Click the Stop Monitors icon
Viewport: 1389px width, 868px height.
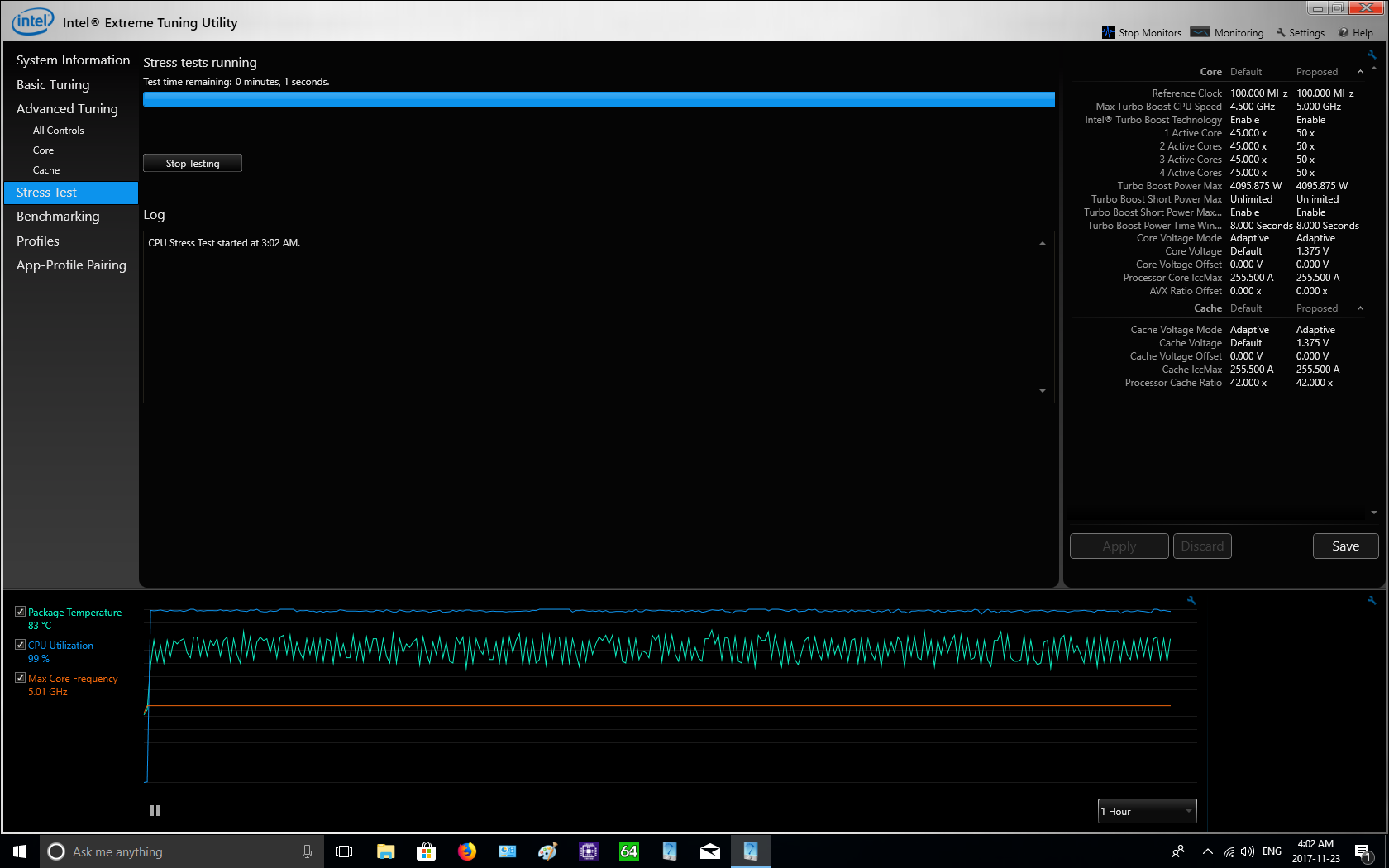point(1109,32)
